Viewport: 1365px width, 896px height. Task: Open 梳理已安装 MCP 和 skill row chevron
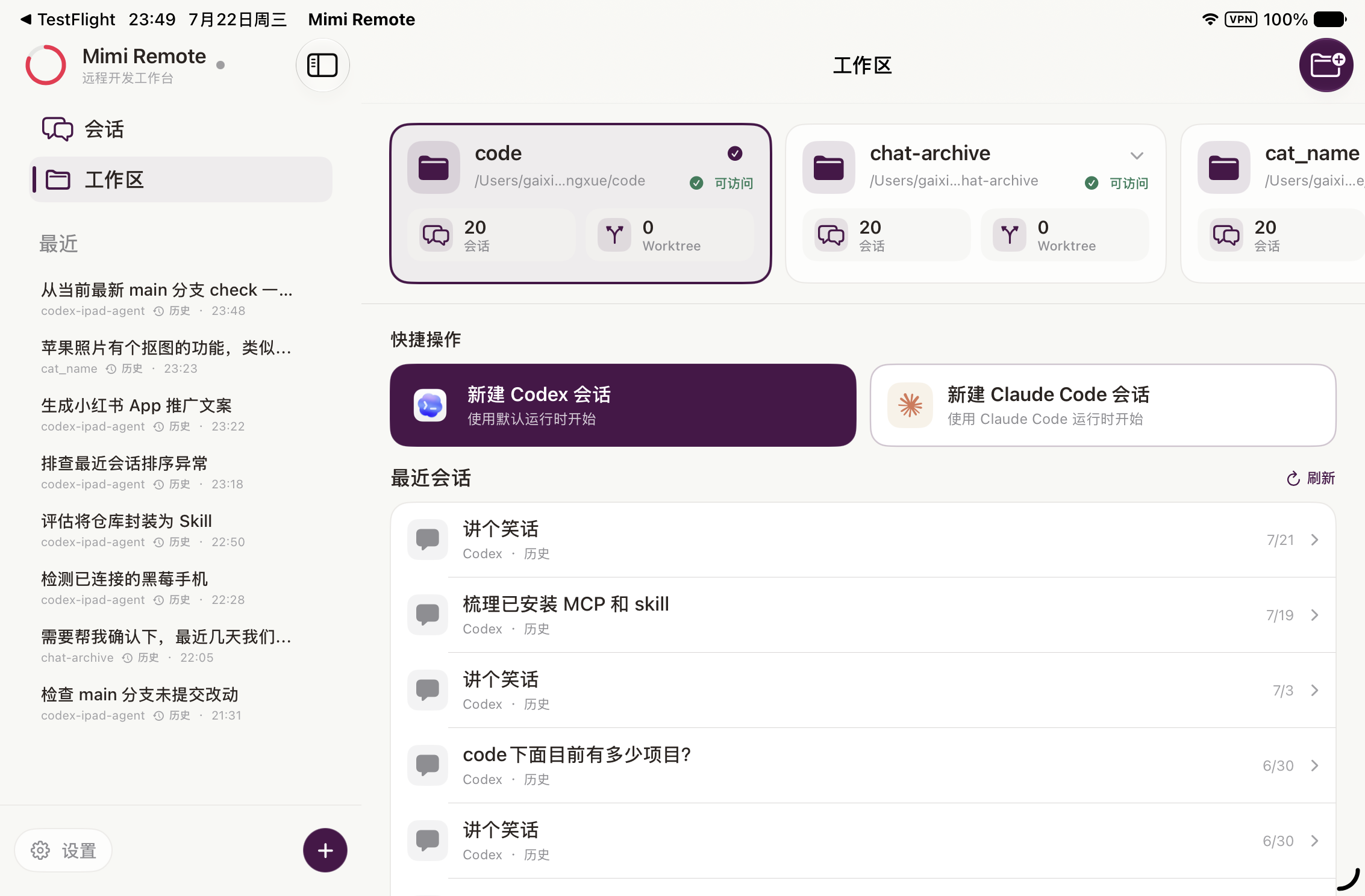click(1315, 615)
